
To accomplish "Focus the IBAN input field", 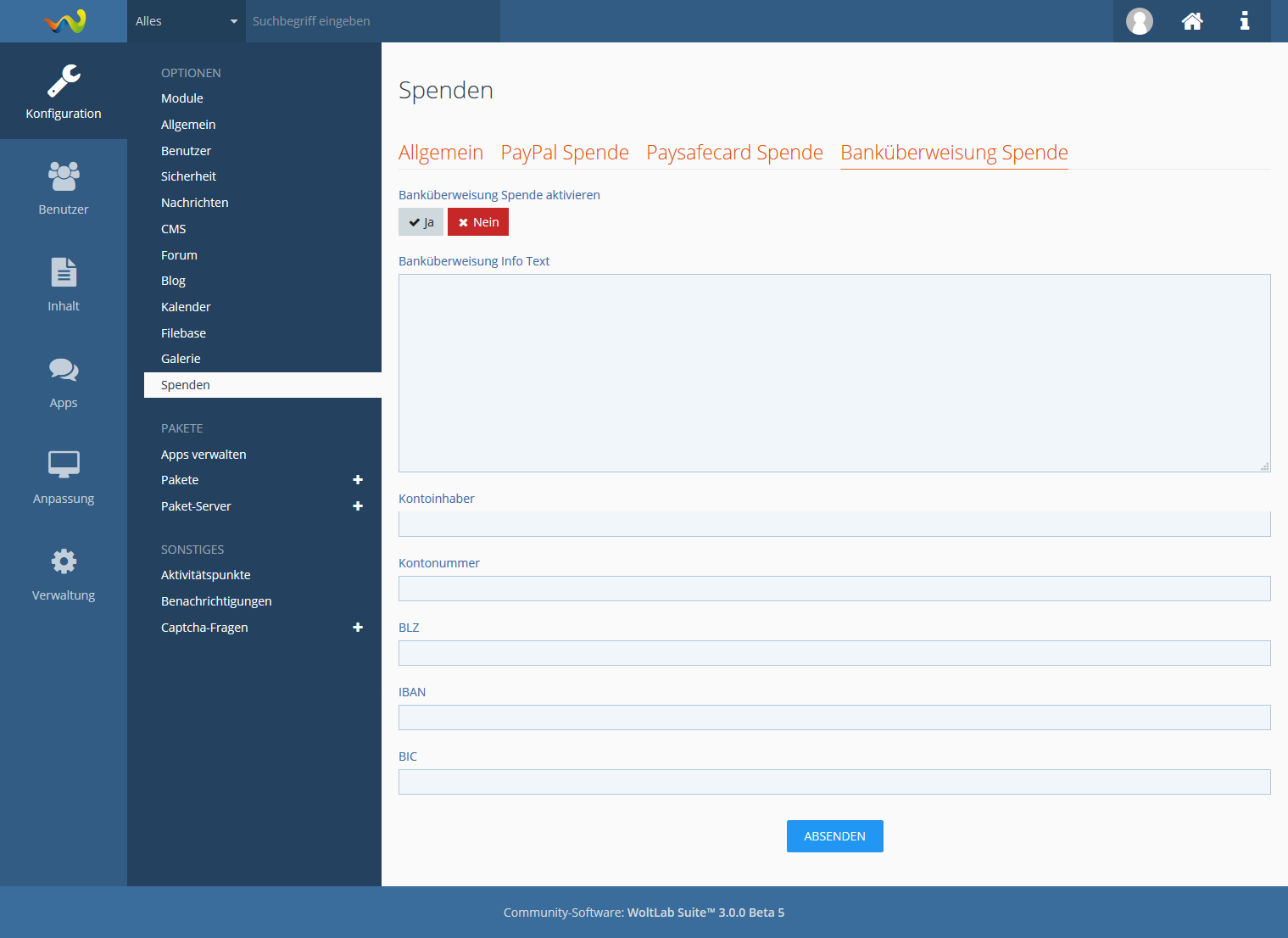I will [834, 717].
